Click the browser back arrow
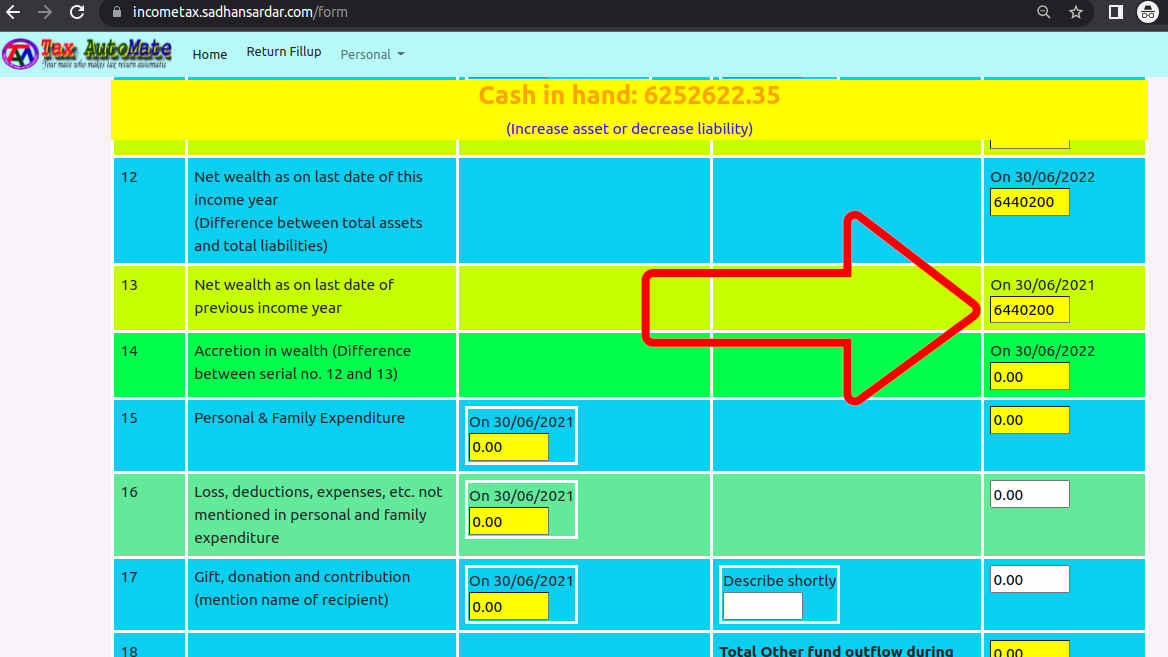This screenshot has height=657, width=1168. [13, 13]
